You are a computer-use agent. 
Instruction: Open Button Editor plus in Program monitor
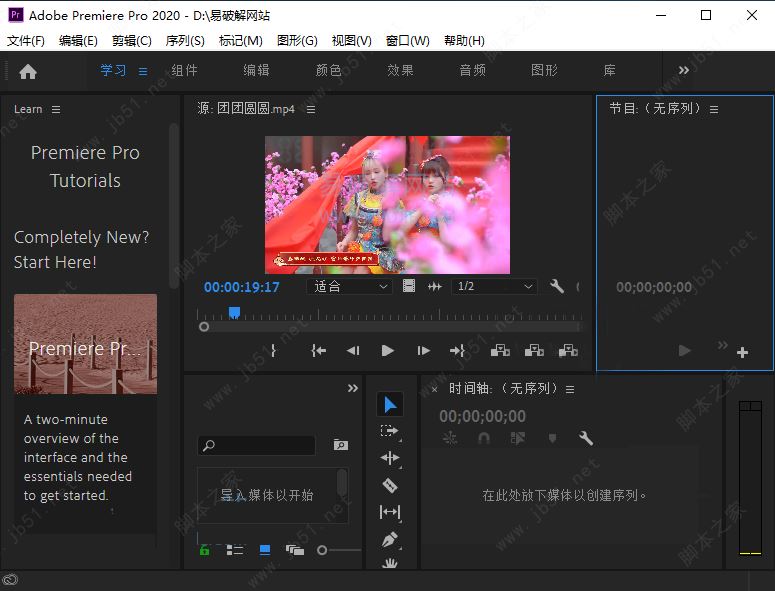tap(742, 352)
